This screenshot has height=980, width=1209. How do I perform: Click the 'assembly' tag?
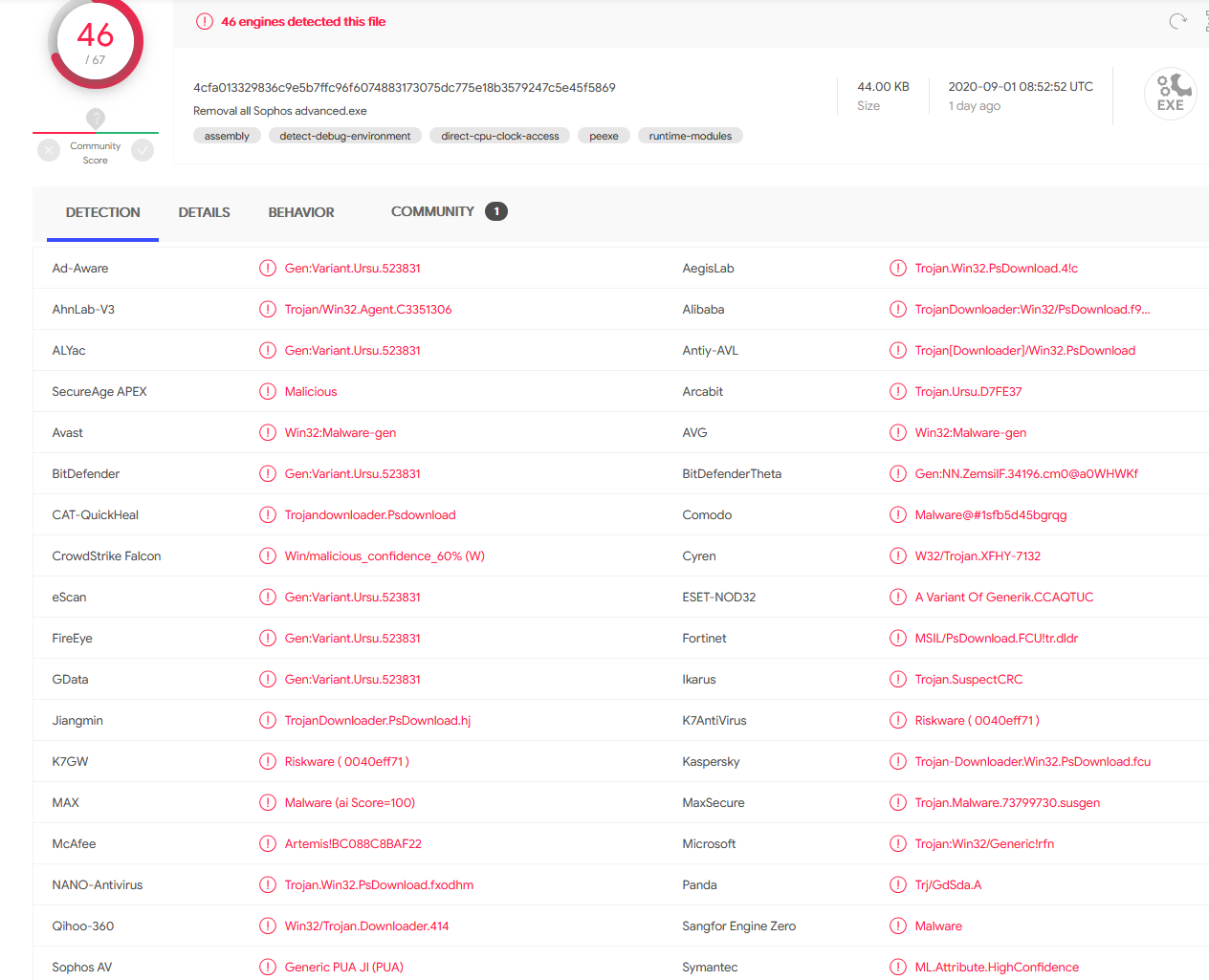[x=227, y=136]
